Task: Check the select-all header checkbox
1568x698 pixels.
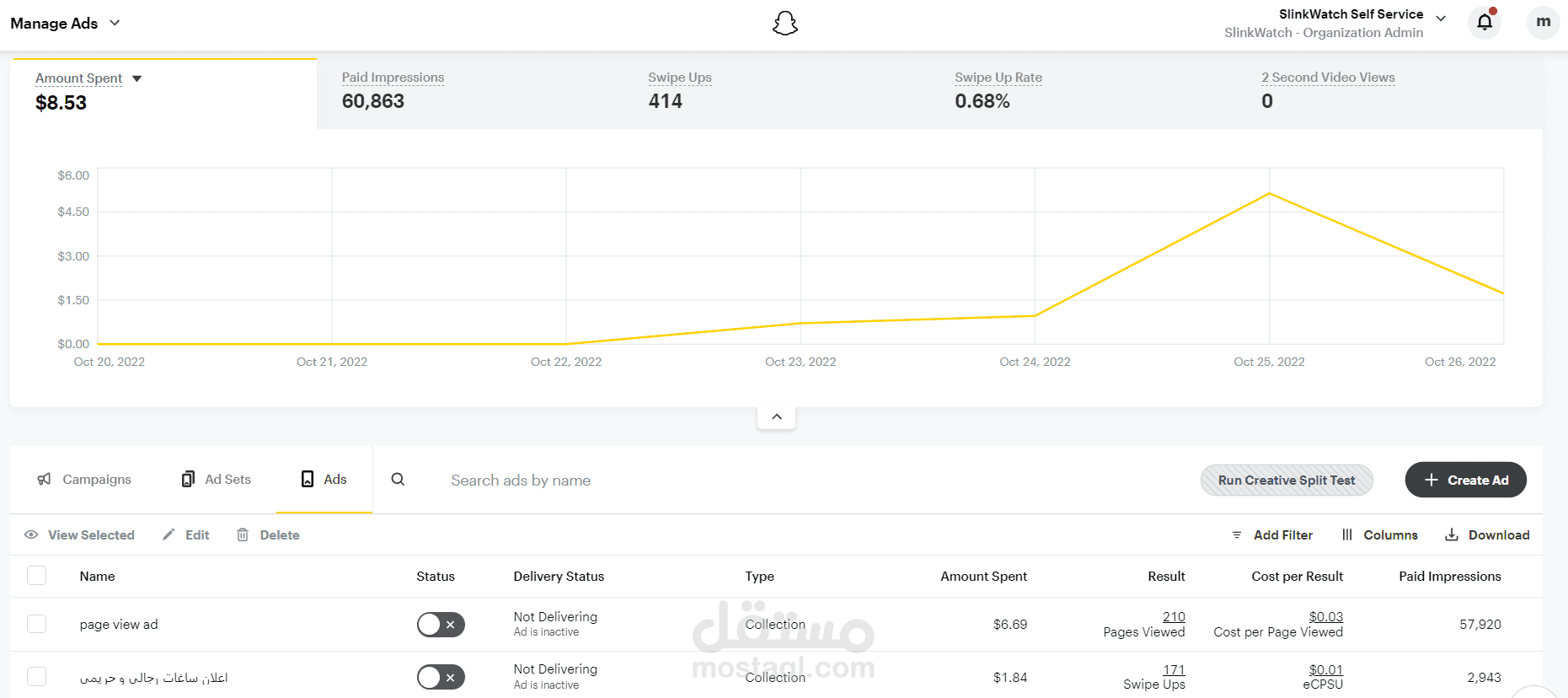Action: point(36,576)
